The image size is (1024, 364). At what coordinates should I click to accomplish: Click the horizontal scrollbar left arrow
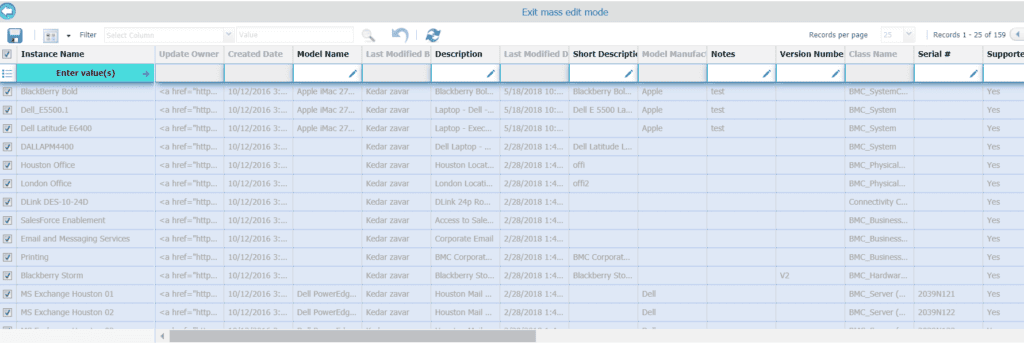(163, 336)
